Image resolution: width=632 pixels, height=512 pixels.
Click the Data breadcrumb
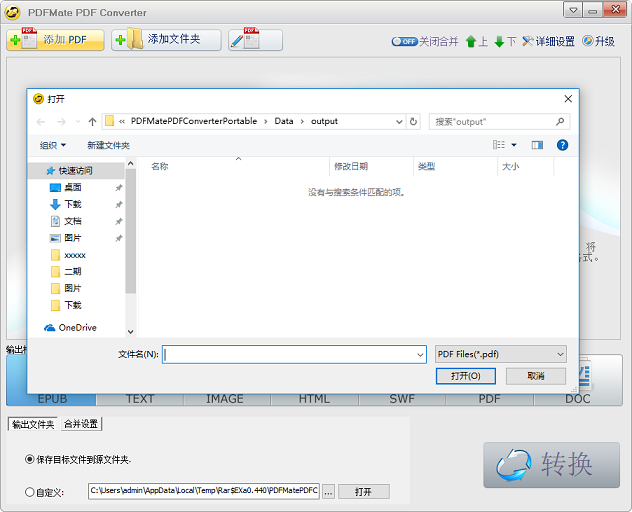tap(284, 121)
